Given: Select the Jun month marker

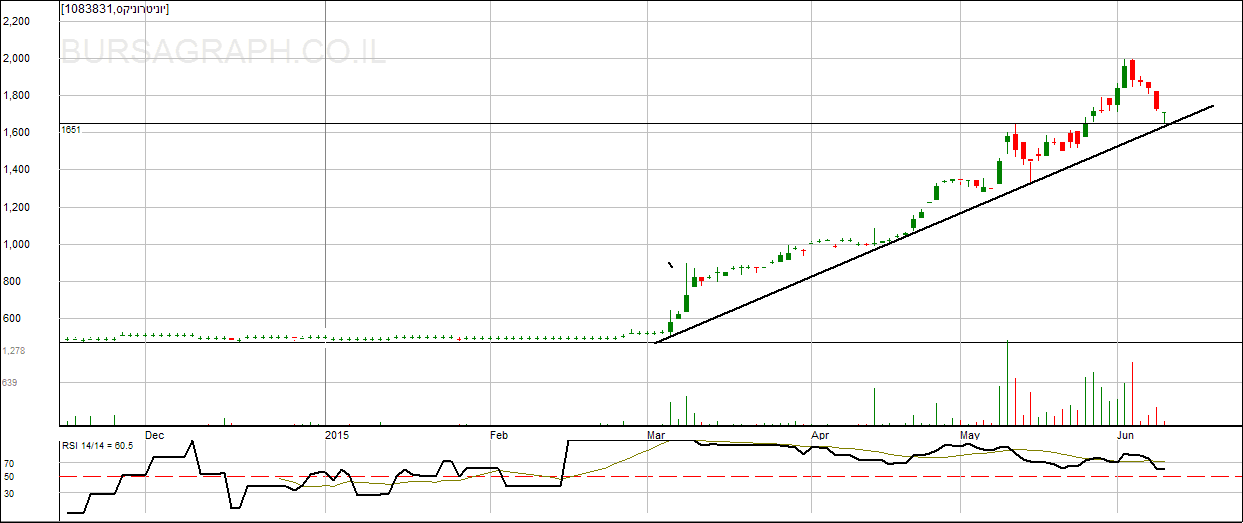Looking at the screenshot, I should pyautogui.click(x=1125, y=435).
